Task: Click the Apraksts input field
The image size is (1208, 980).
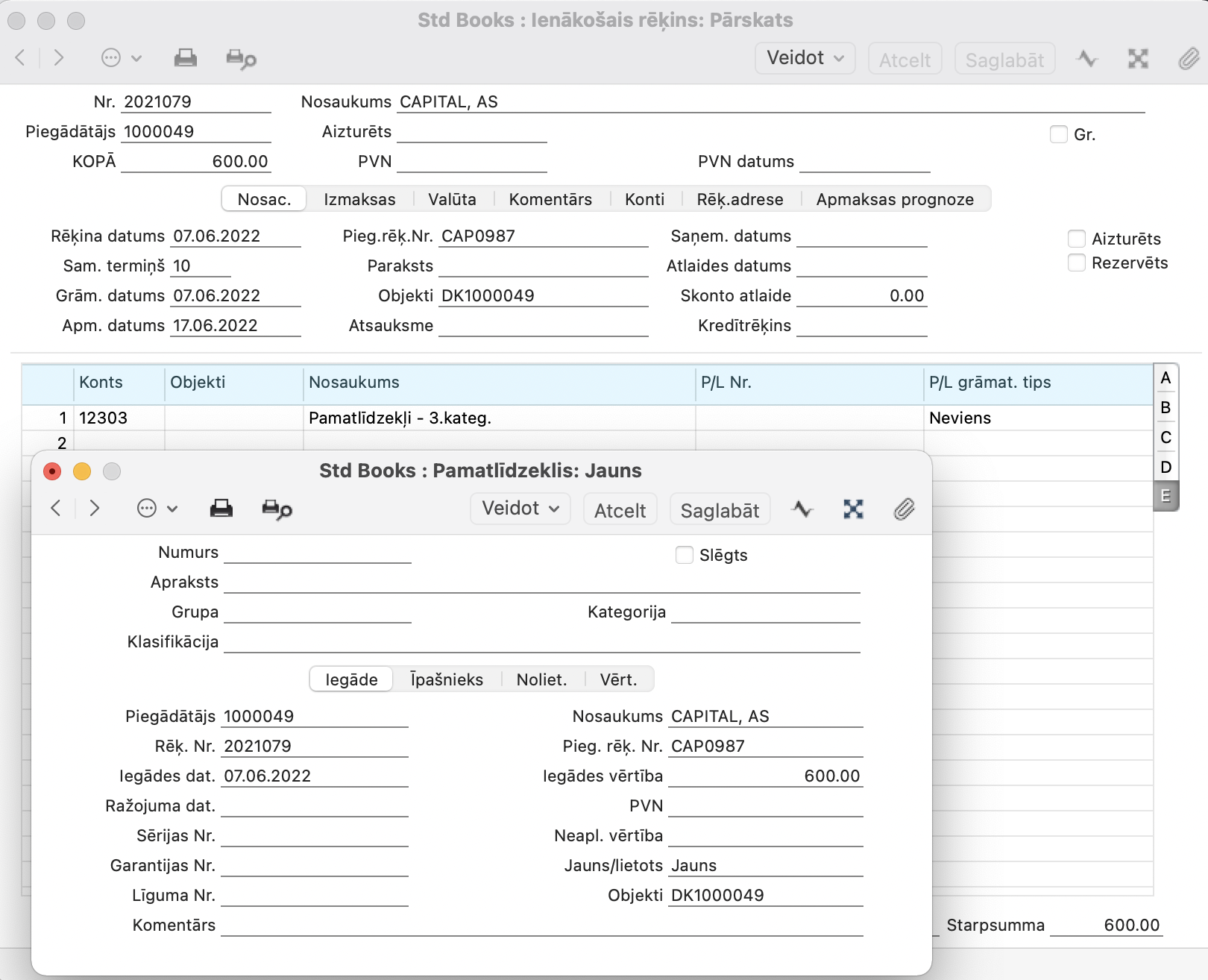Action: [541, 582]
